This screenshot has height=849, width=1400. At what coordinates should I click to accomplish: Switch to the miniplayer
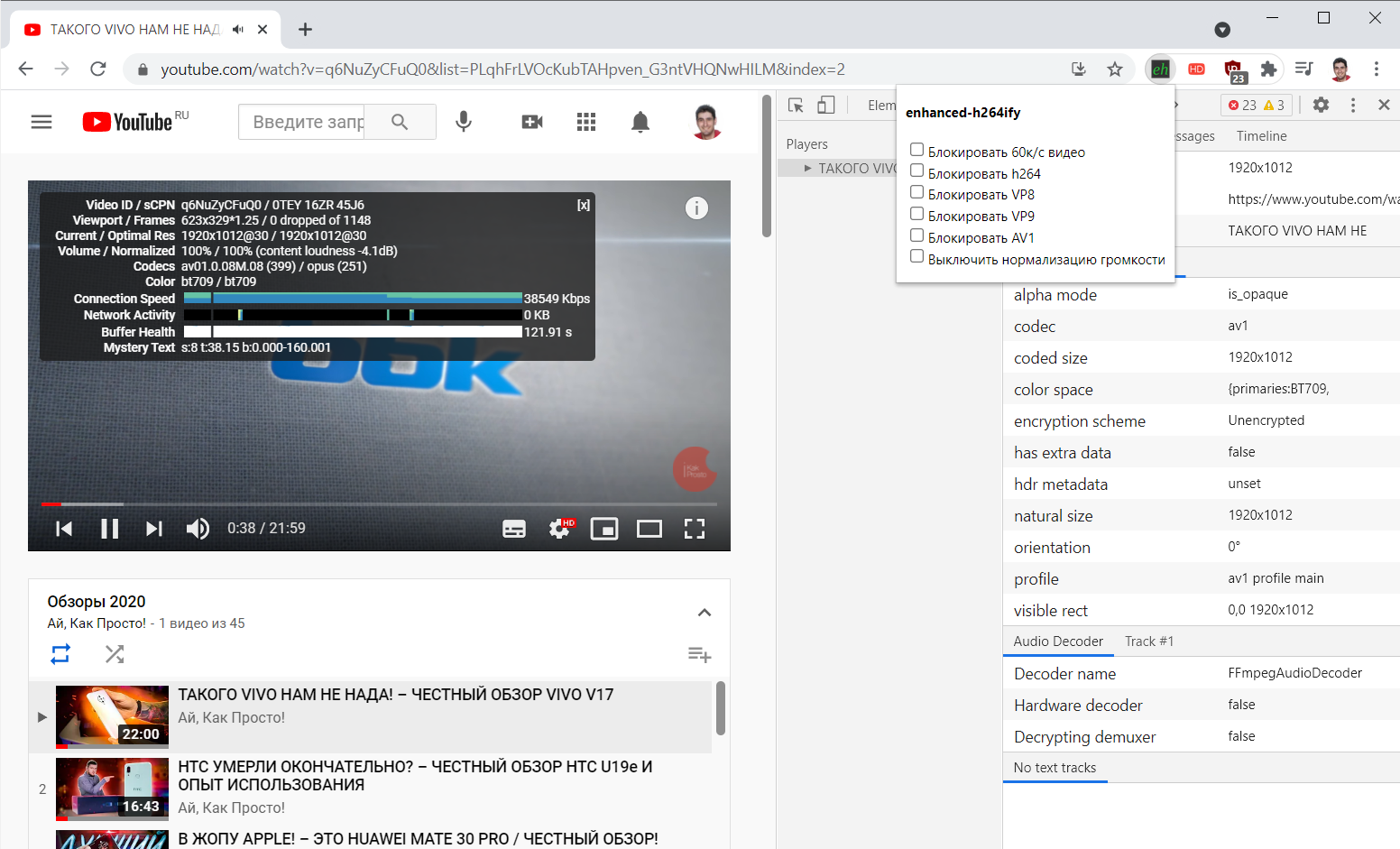point(604,529)
